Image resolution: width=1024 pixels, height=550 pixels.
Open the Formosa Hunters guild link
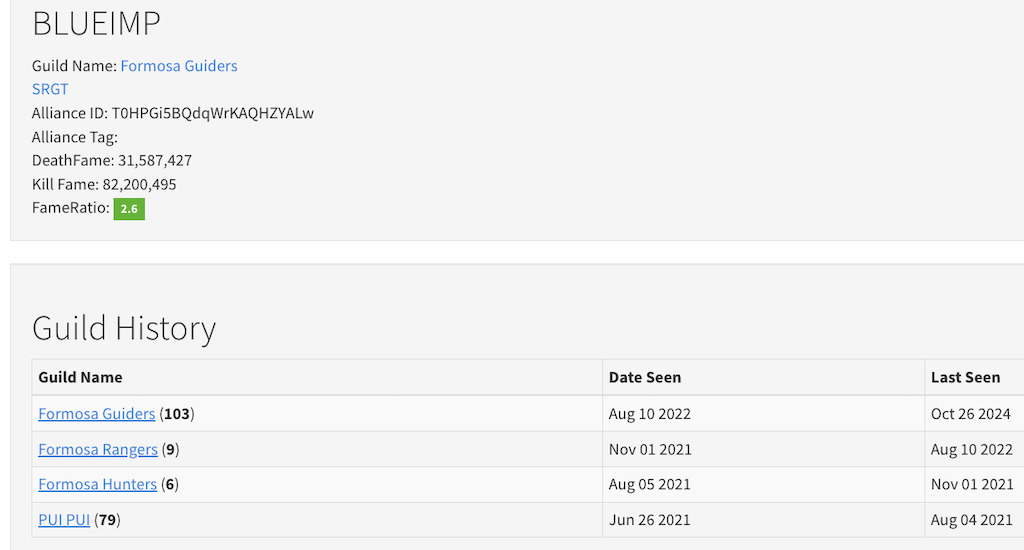97,484
